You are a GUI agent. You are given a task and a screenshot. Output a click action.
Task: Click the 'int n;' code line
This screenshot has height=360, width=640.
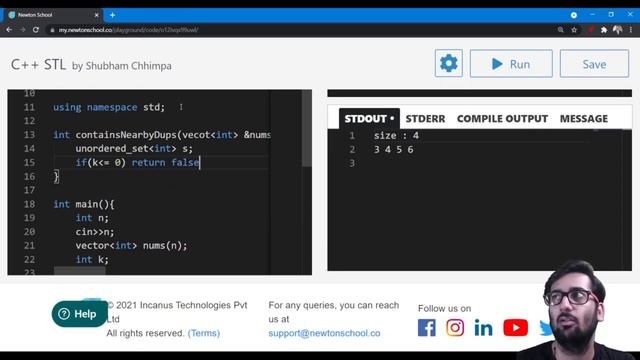92,218
